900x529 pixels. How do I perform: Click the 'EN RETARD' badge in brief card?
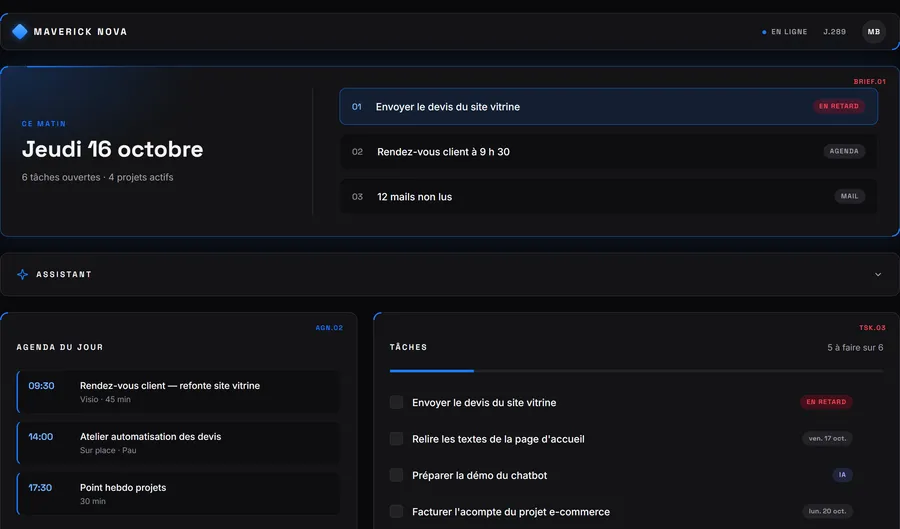click(x=839, y=106)
